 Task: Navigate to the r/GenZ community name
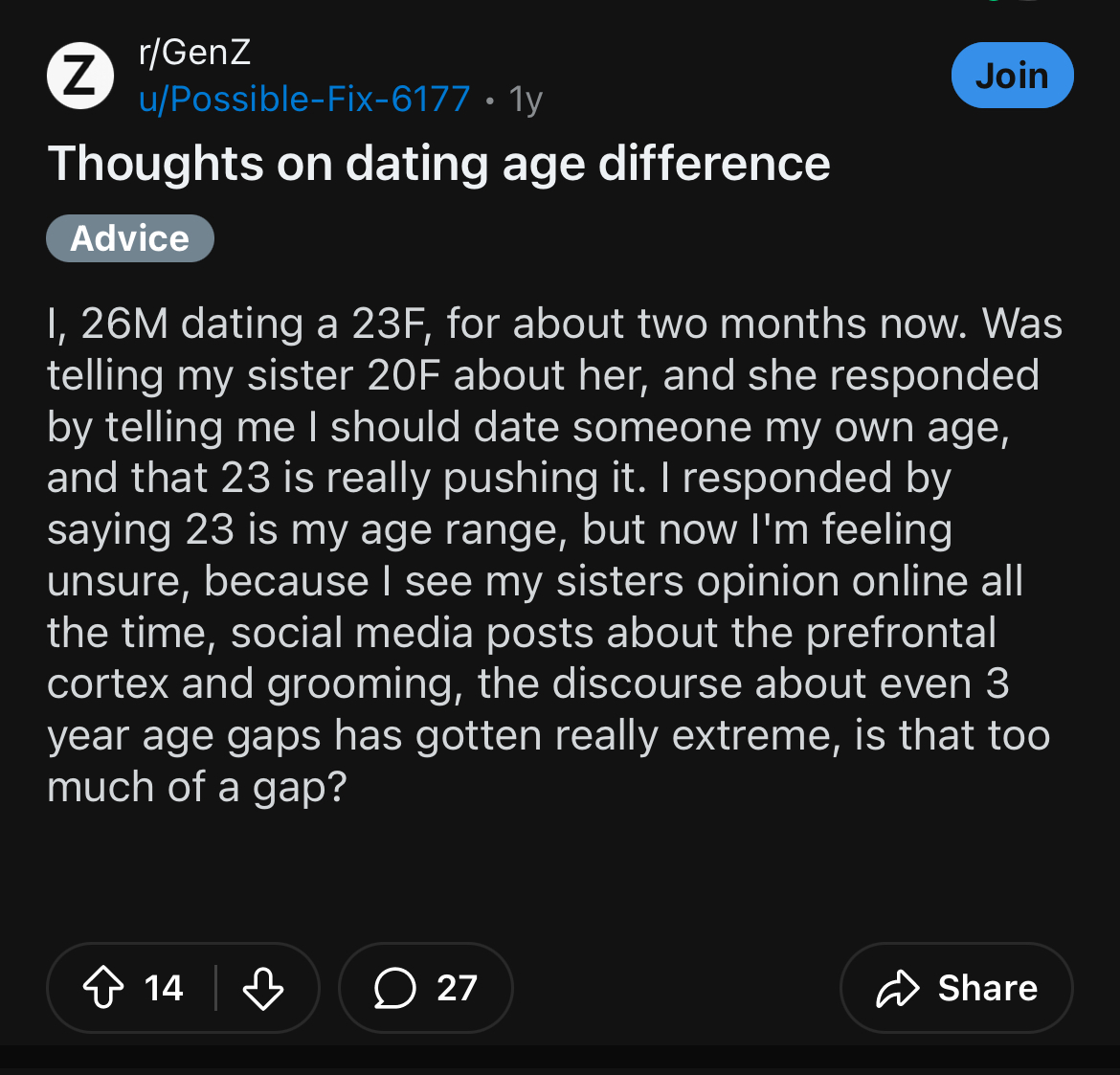coord(193,52)
